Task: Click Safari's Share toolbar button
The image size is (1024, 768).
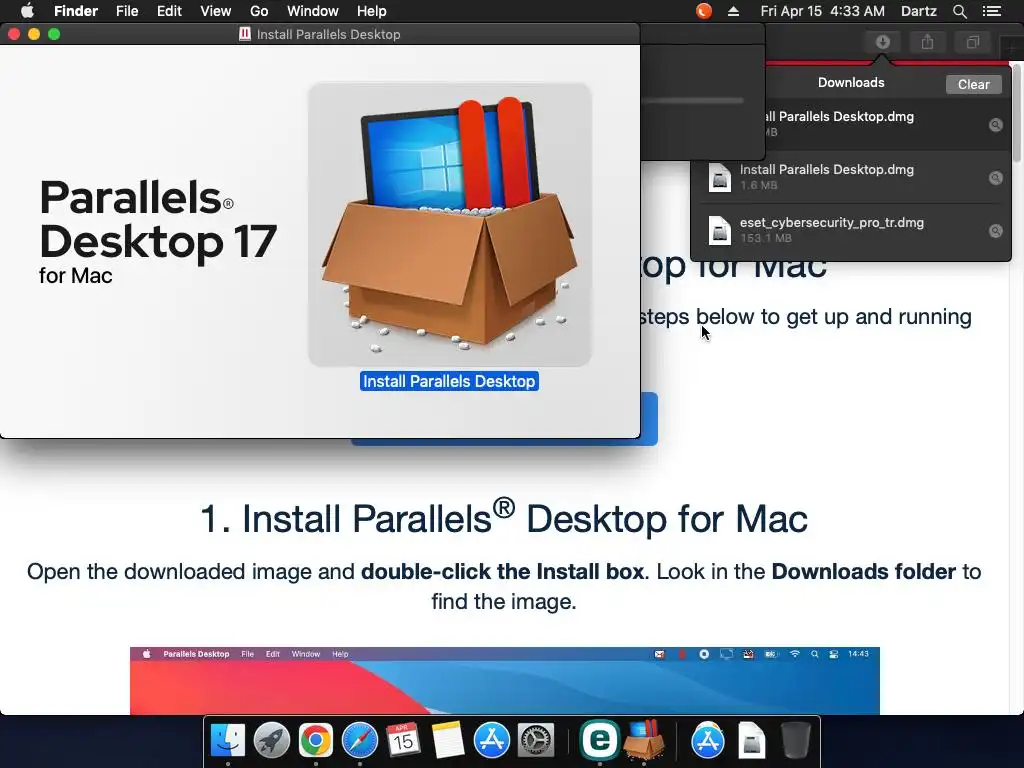Action: pyautogui.click(x=927, y=42)
